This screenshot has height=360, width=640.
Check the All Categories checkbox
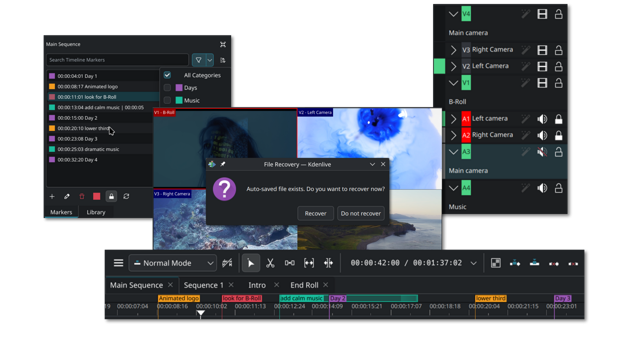[x=167, y=75]
